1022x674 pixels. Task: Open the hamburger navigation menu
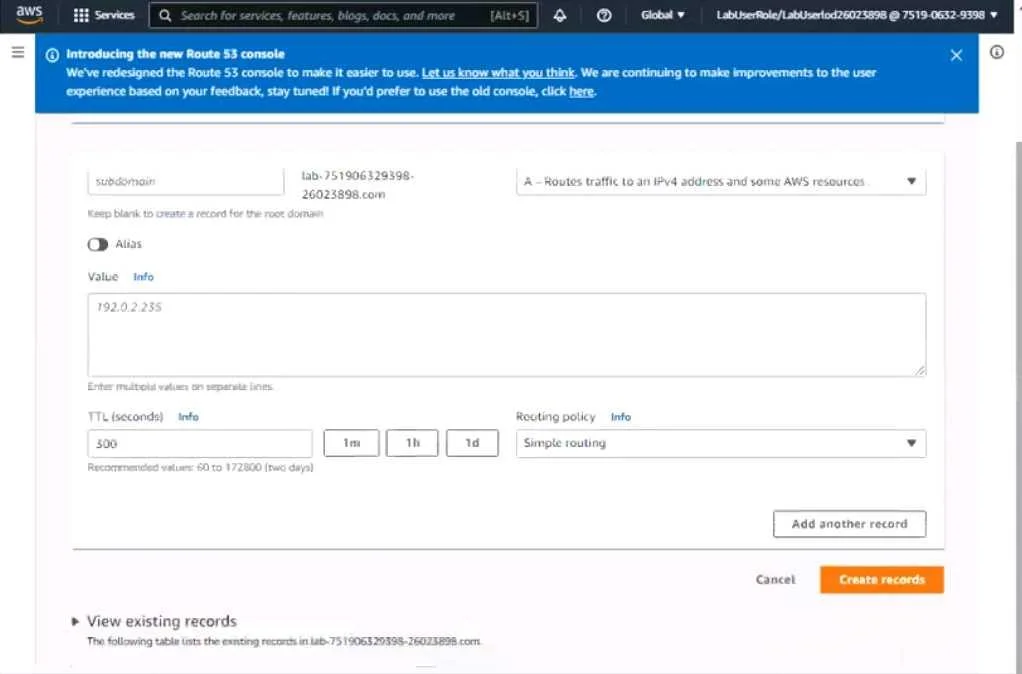18,53
